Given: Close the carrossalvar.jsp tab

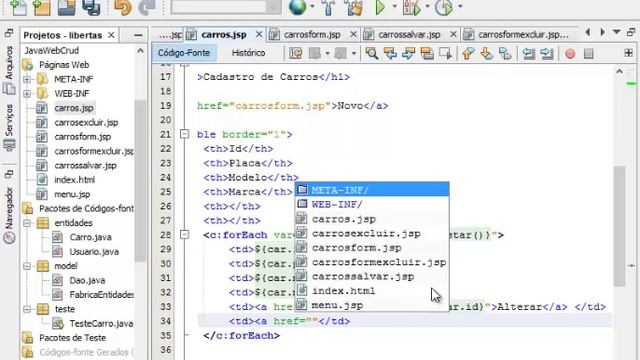Looking at the screenshot, I should tap(453, 35).
